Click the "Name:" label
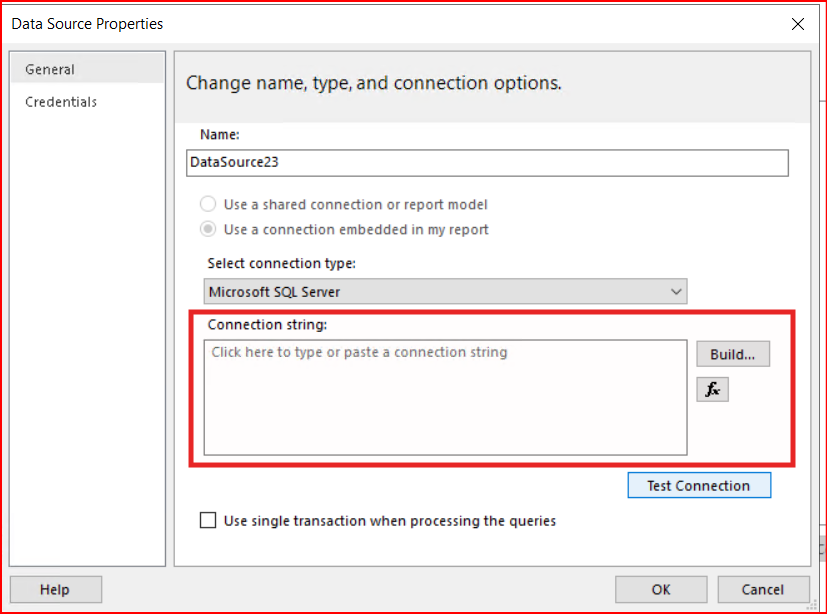 click(219, 134)
